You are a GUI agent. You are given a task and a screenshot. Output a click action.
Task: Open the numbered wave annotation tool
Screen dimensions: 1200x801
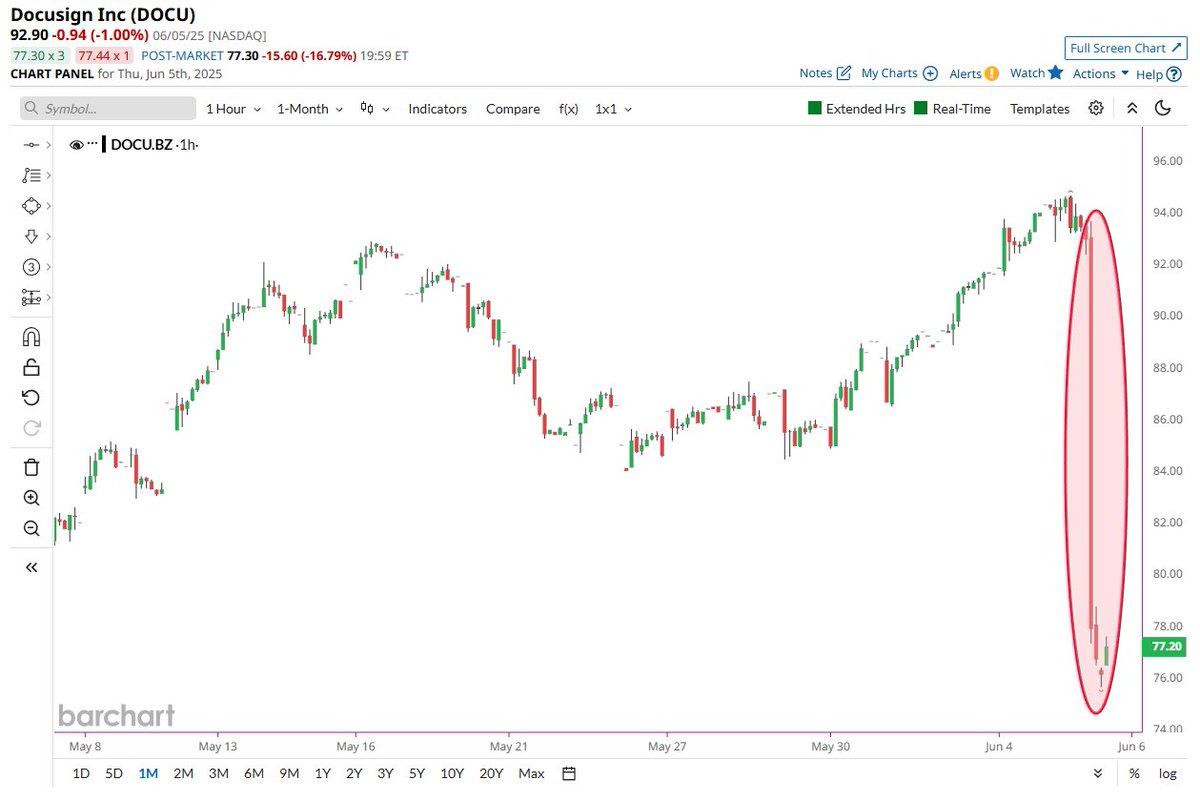point(30,267)
